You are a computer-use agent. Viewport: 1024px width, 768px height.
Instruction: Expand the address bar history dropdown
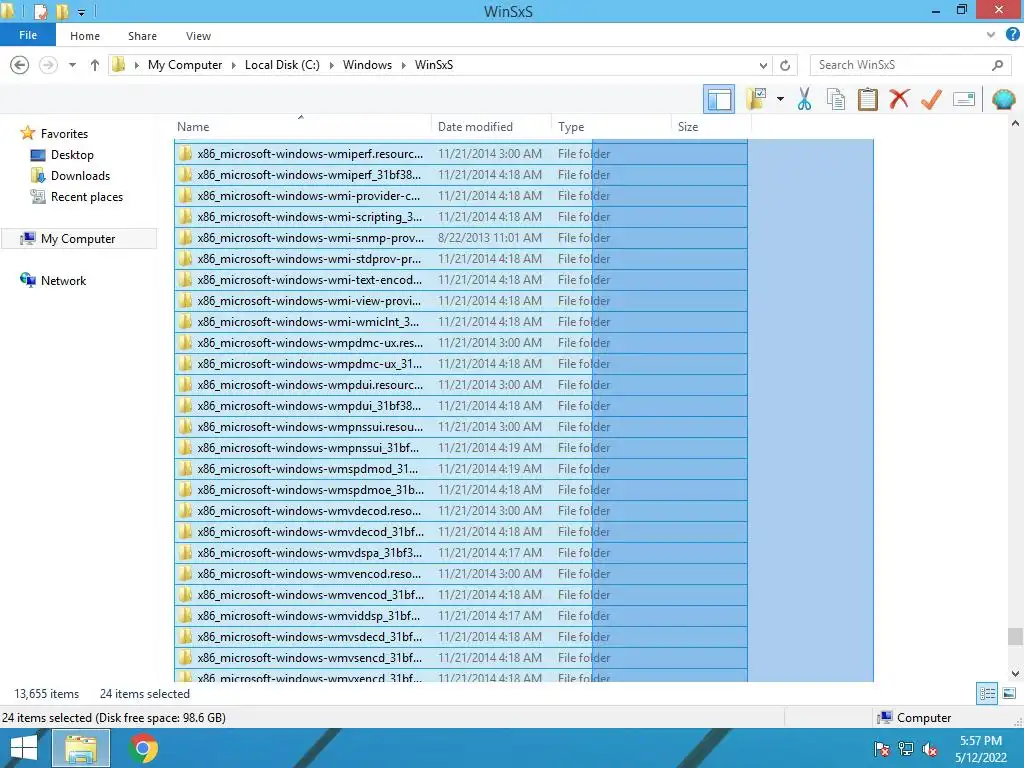[763, 65]
